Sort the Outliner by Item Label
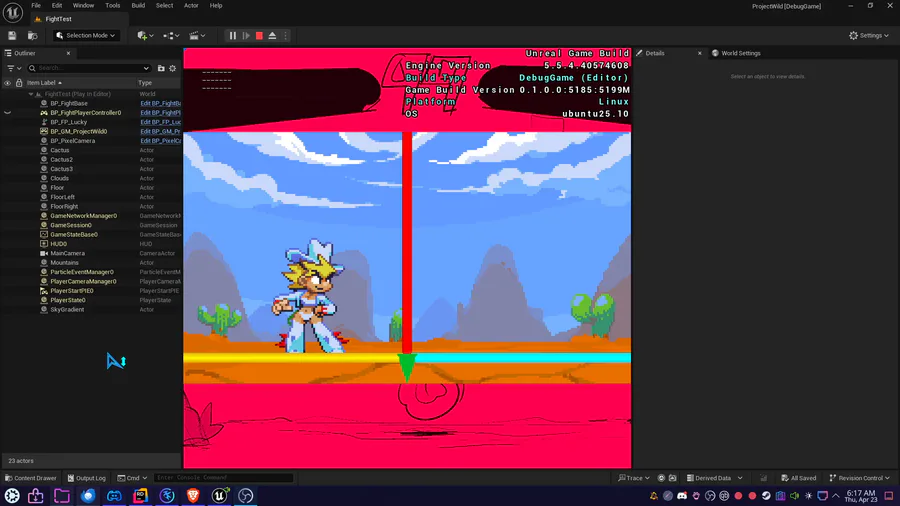This screenshot has width=900, height=506. point(44,83)
